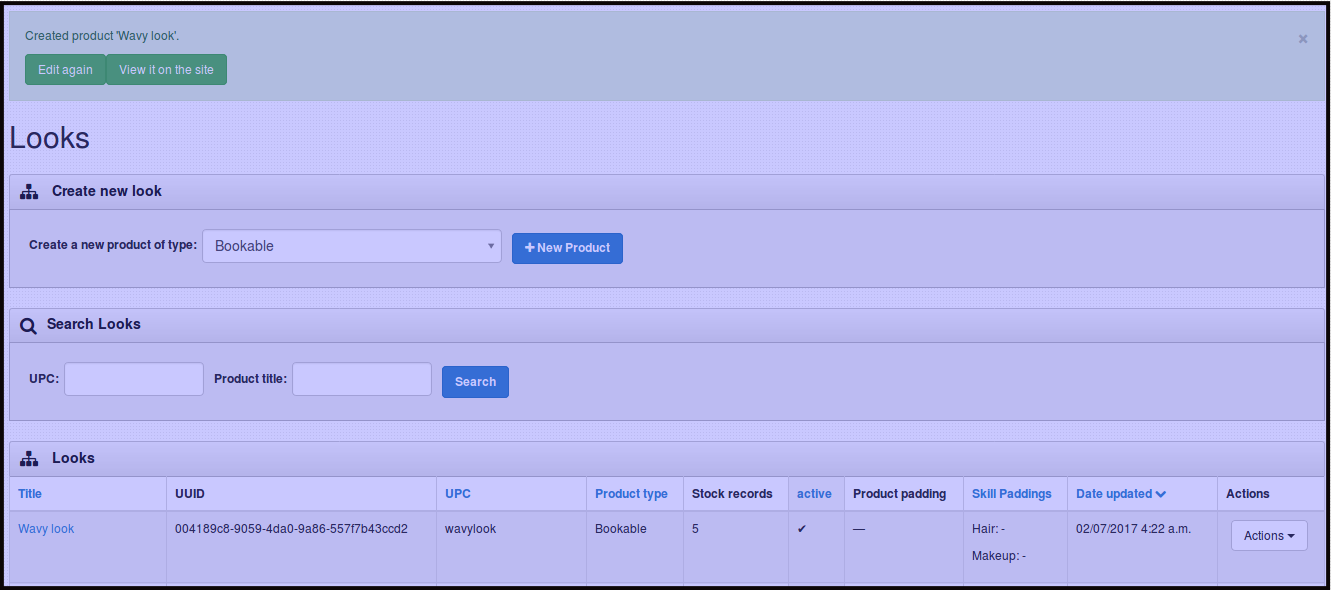Click the sitemap icon beside Looks table heading
Screen dimensions: 1332x590
tap(29, 458)
